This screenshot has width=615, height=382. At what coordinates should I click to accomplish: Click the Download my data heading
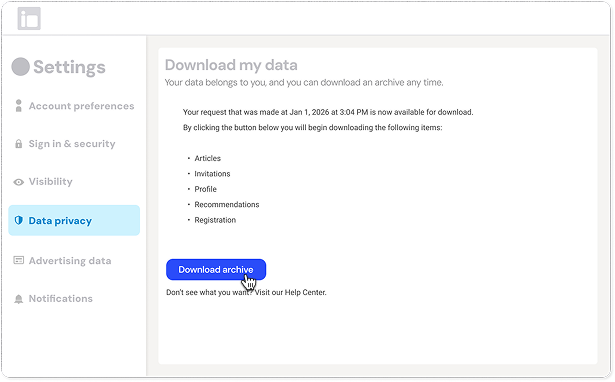231,65
